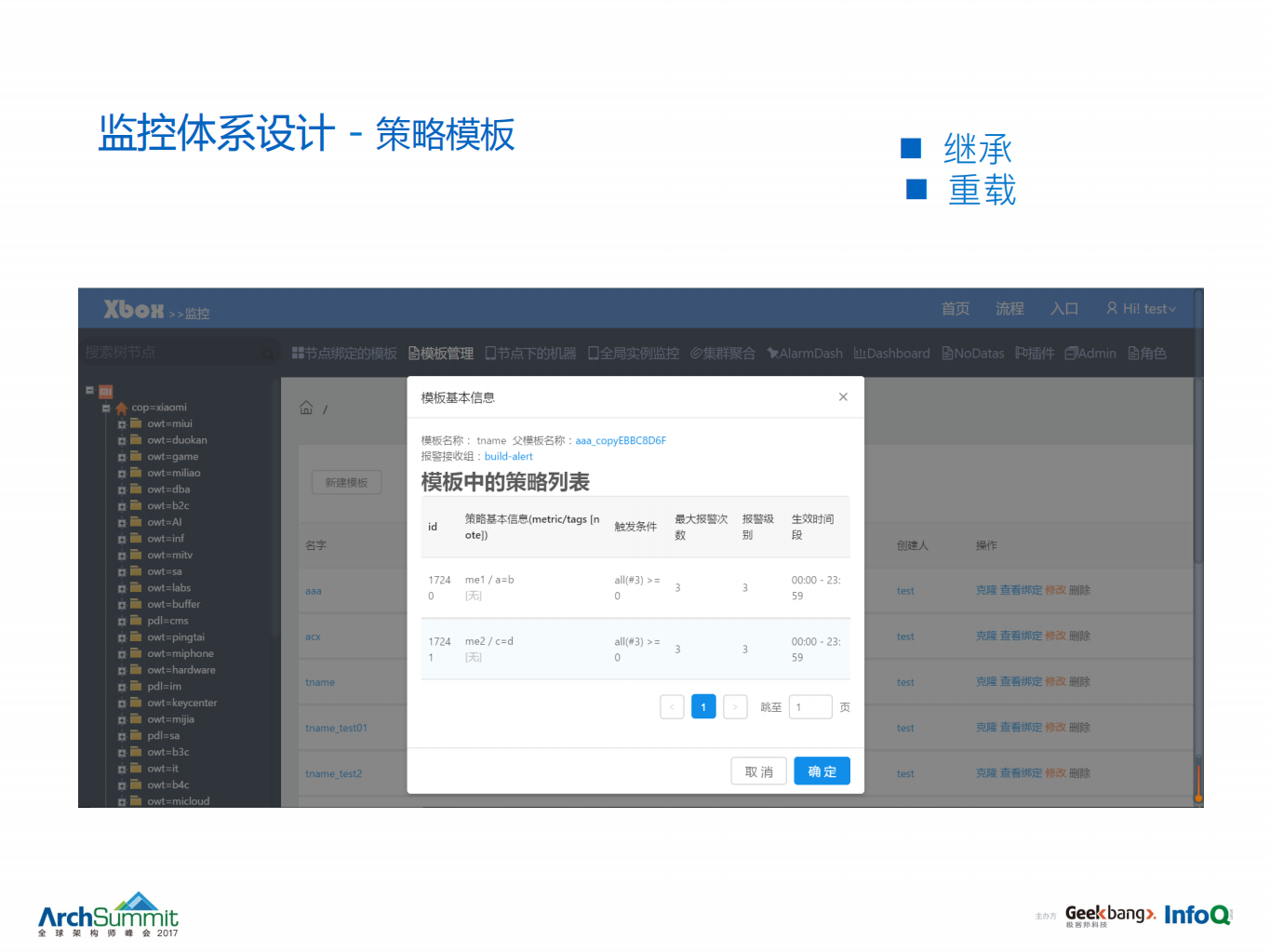Open the aaa_copyEBBC8D6F parent template link
Screen dimensions: 1270x952
(x=621, y=439)
